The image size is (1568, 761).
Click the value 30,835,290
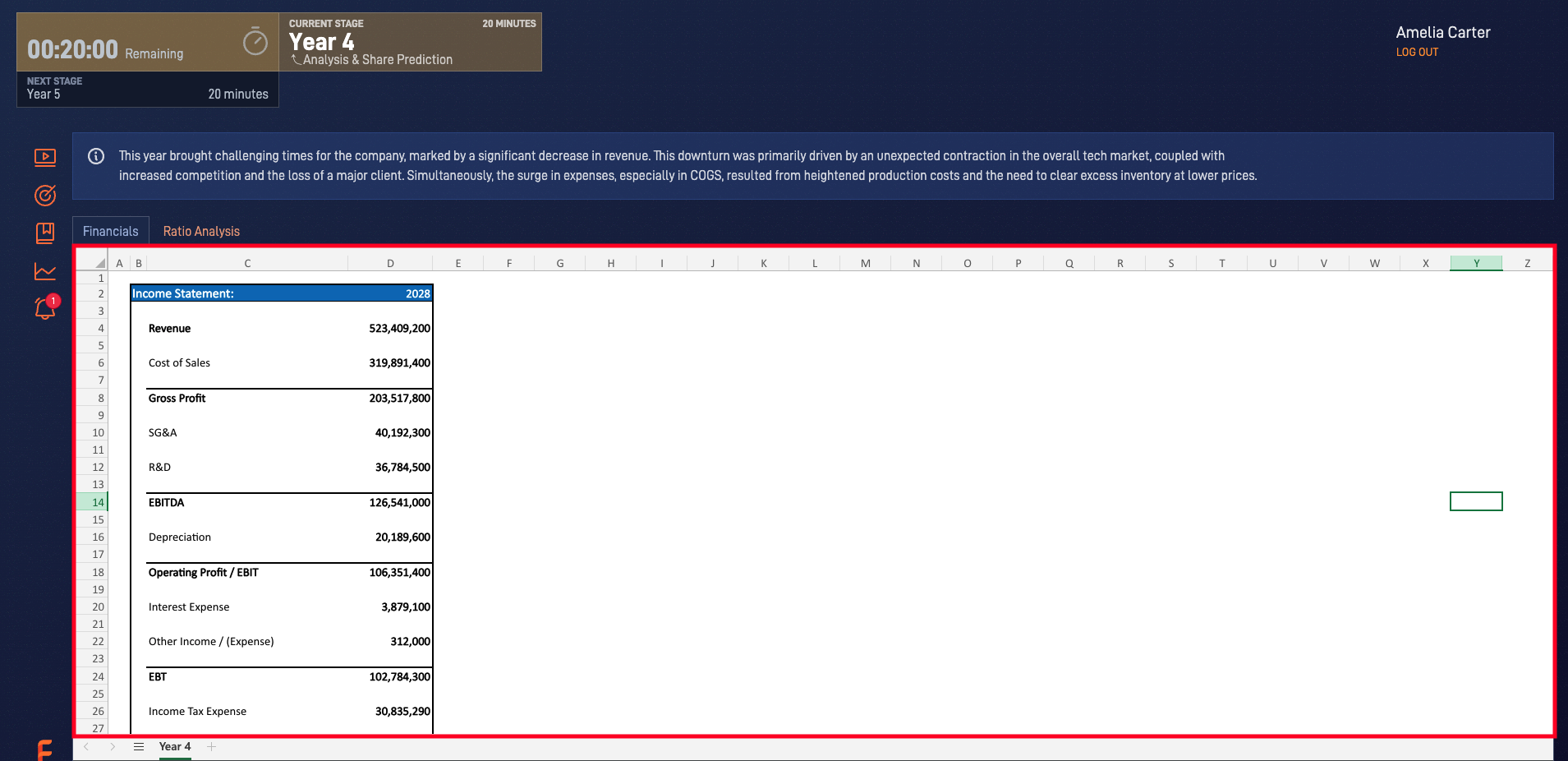(402, 712)
